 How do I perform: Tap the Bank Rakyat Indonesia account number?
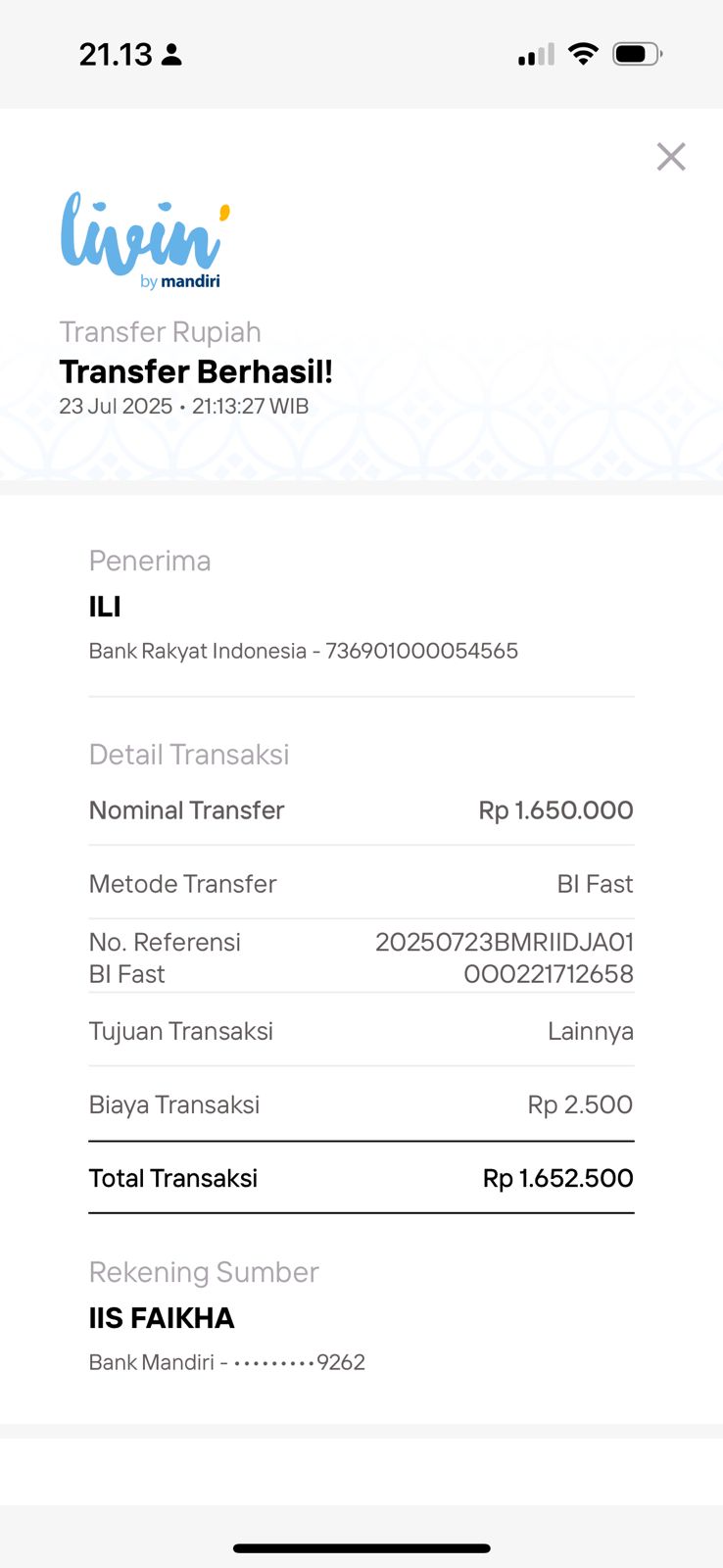point(421,651)
